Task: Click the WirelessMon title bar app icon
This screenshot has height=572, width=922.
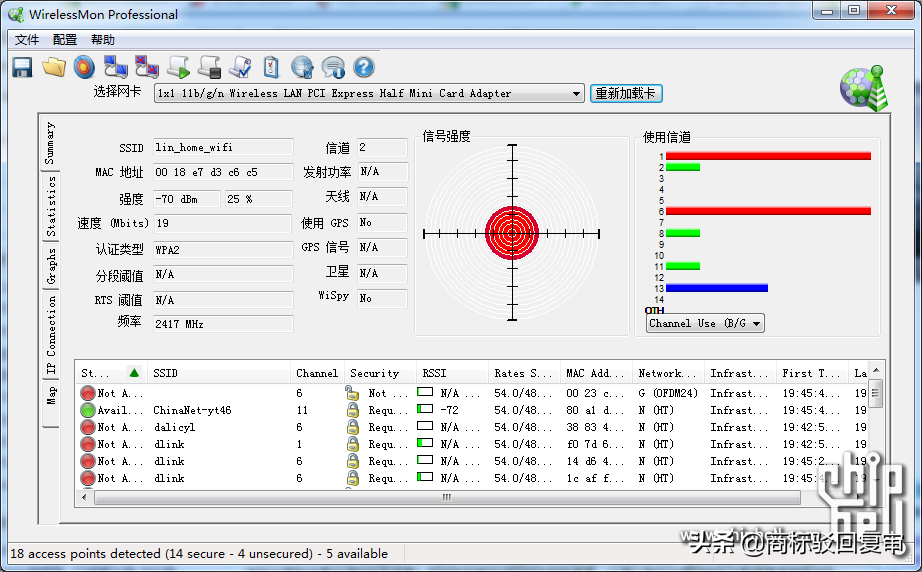Action: click(x=16, y=14)
